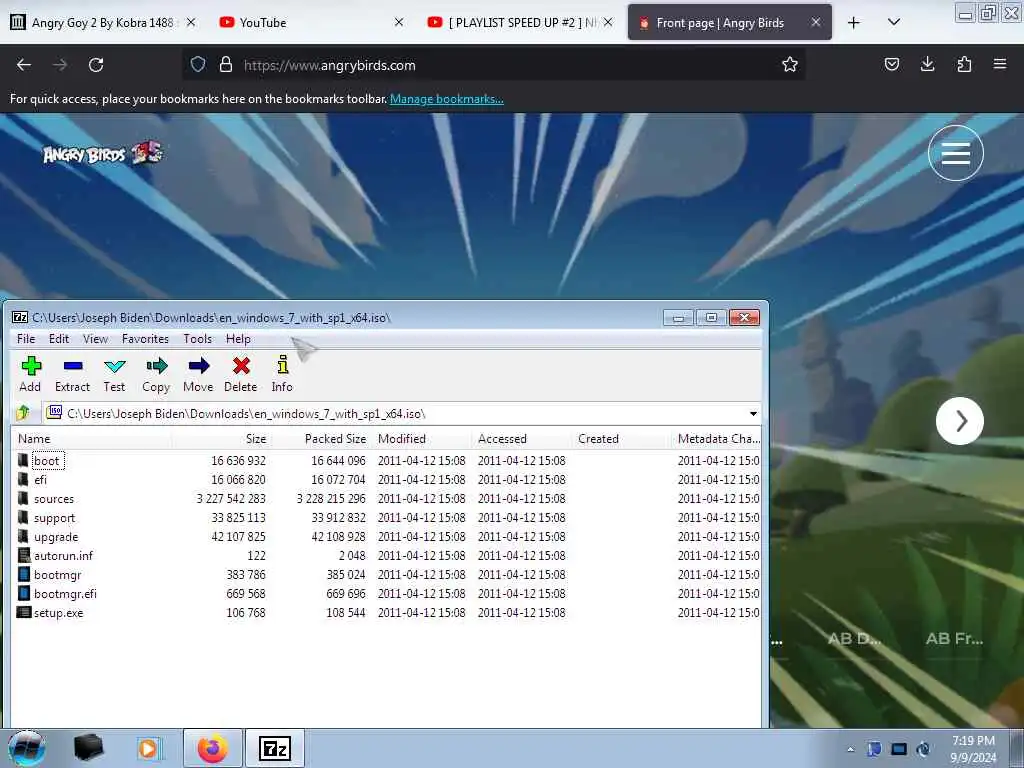Open the File menu in 7-Zip
The image size is (1024, 768).
coord(26,339)
